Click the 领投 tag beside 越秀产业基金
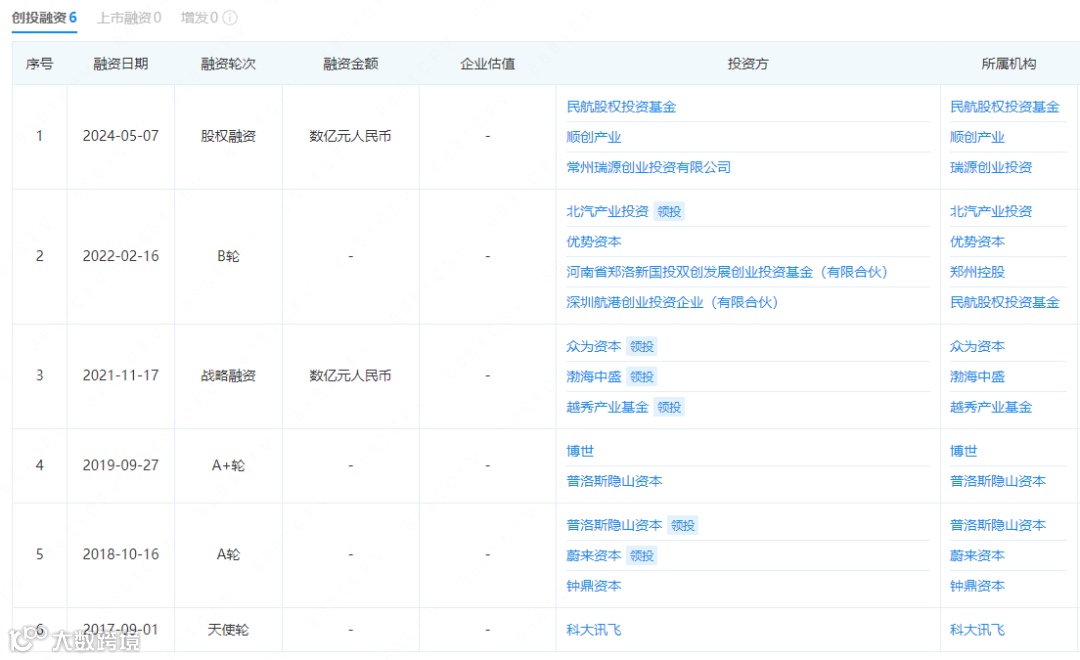The image size is (1080, 660). point(669,407)
